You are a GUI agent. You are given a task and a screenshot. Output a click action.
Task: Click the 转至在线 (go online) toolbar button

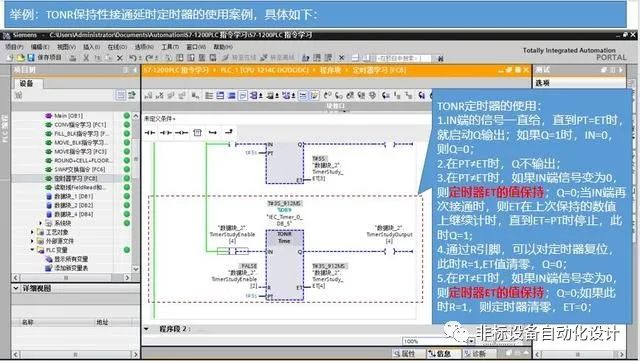coord(240,58)
